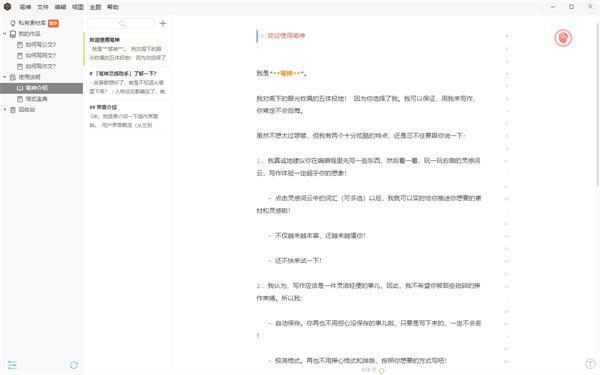Close the 笔神 window

(x=590, y=7)
